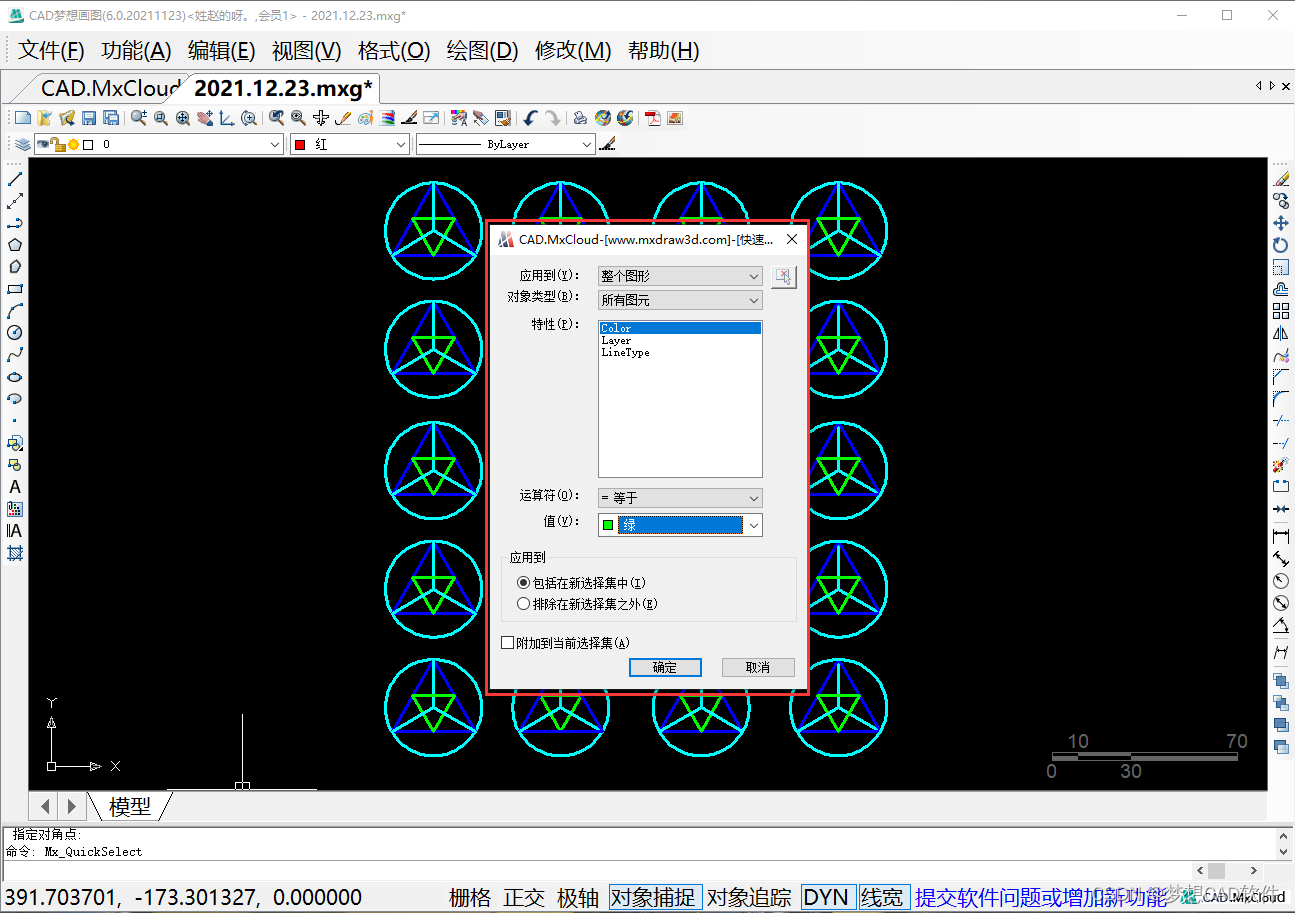Select the Move tool in right toolbar
Screen dimensions: 1295x913
tap(1281, 223)
